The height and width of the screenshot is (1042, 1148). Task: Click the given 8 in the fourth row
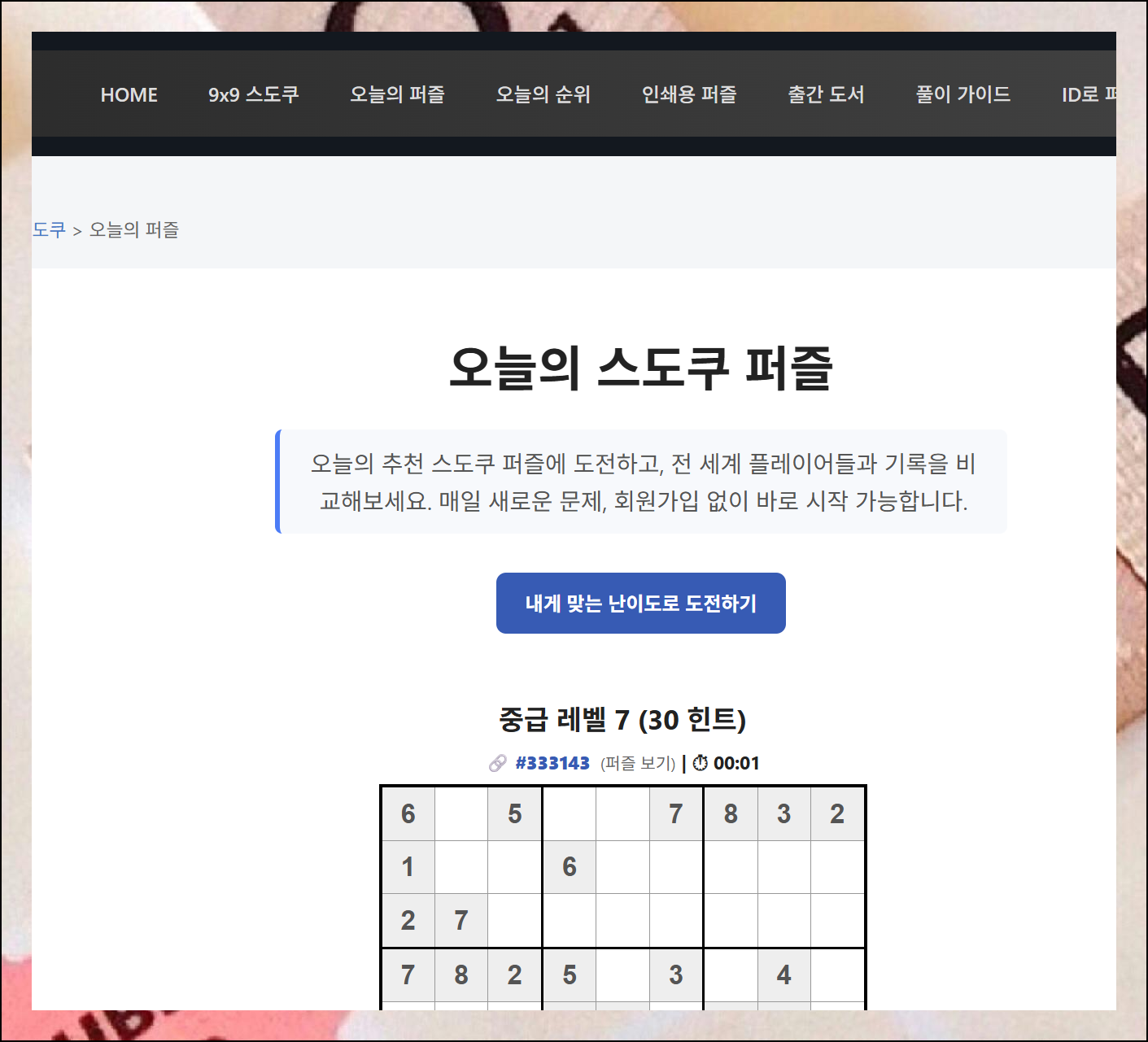461,975
